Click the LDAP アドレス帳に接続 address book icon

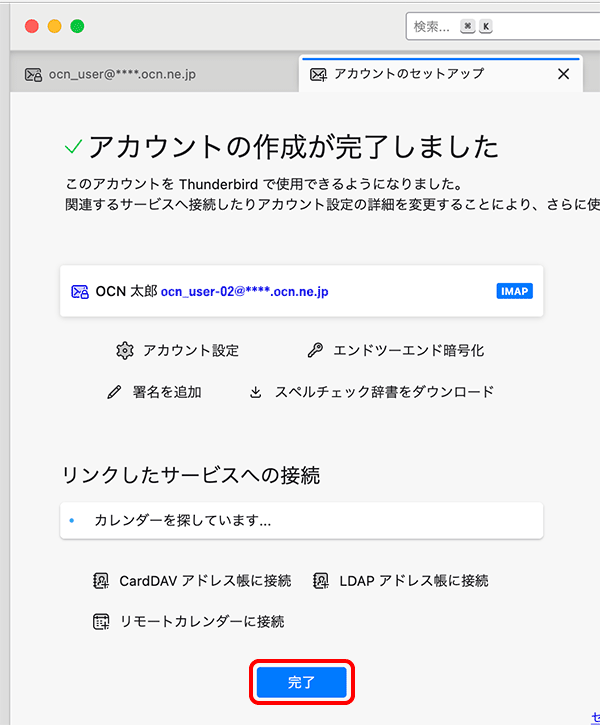point(321,580)
